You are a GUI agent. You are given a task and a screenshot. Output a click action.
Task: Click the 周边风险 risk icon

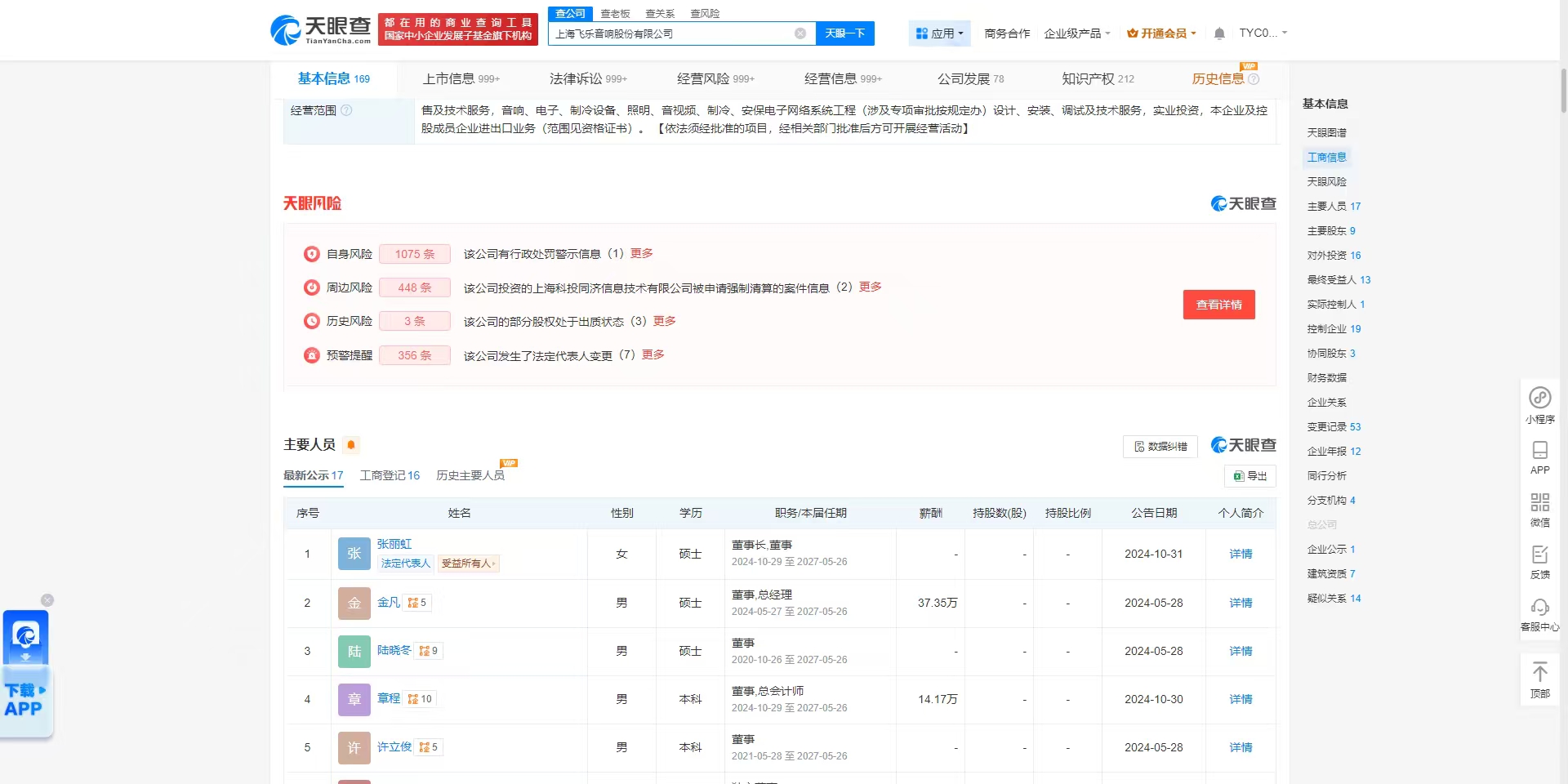click(x=311, y=287)
